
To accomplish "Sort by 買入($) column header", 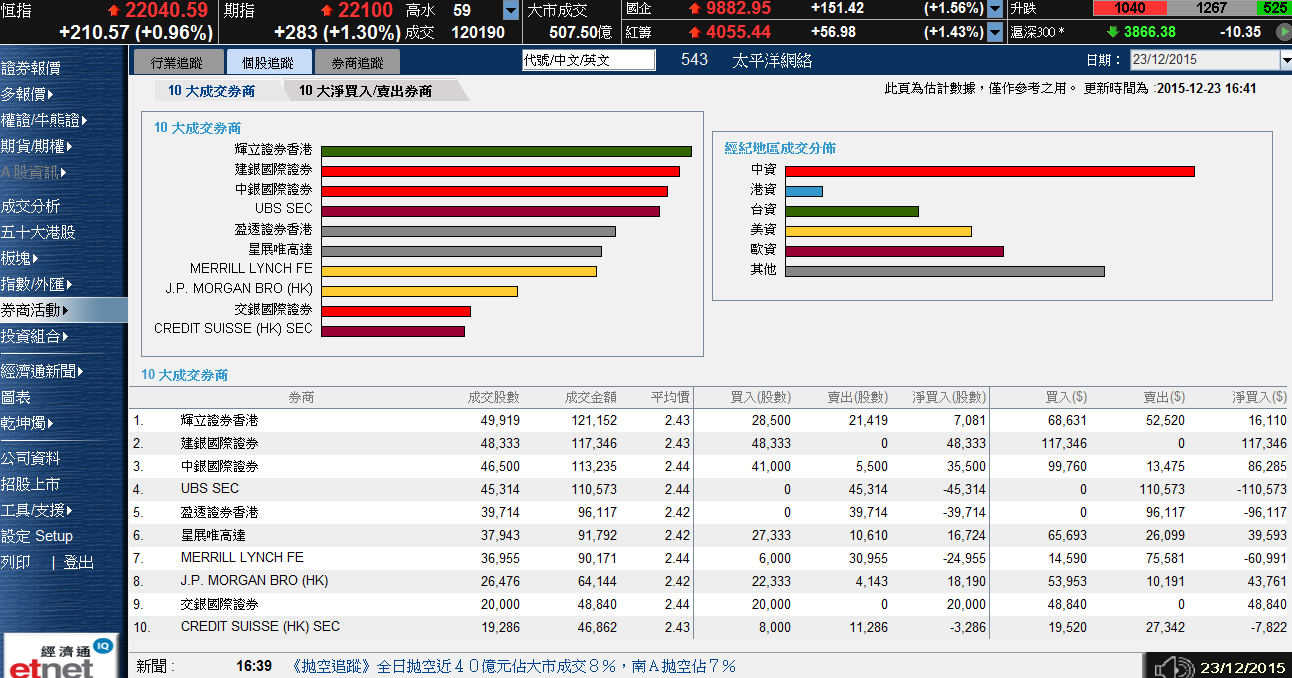I will (x=1066, y=397).
